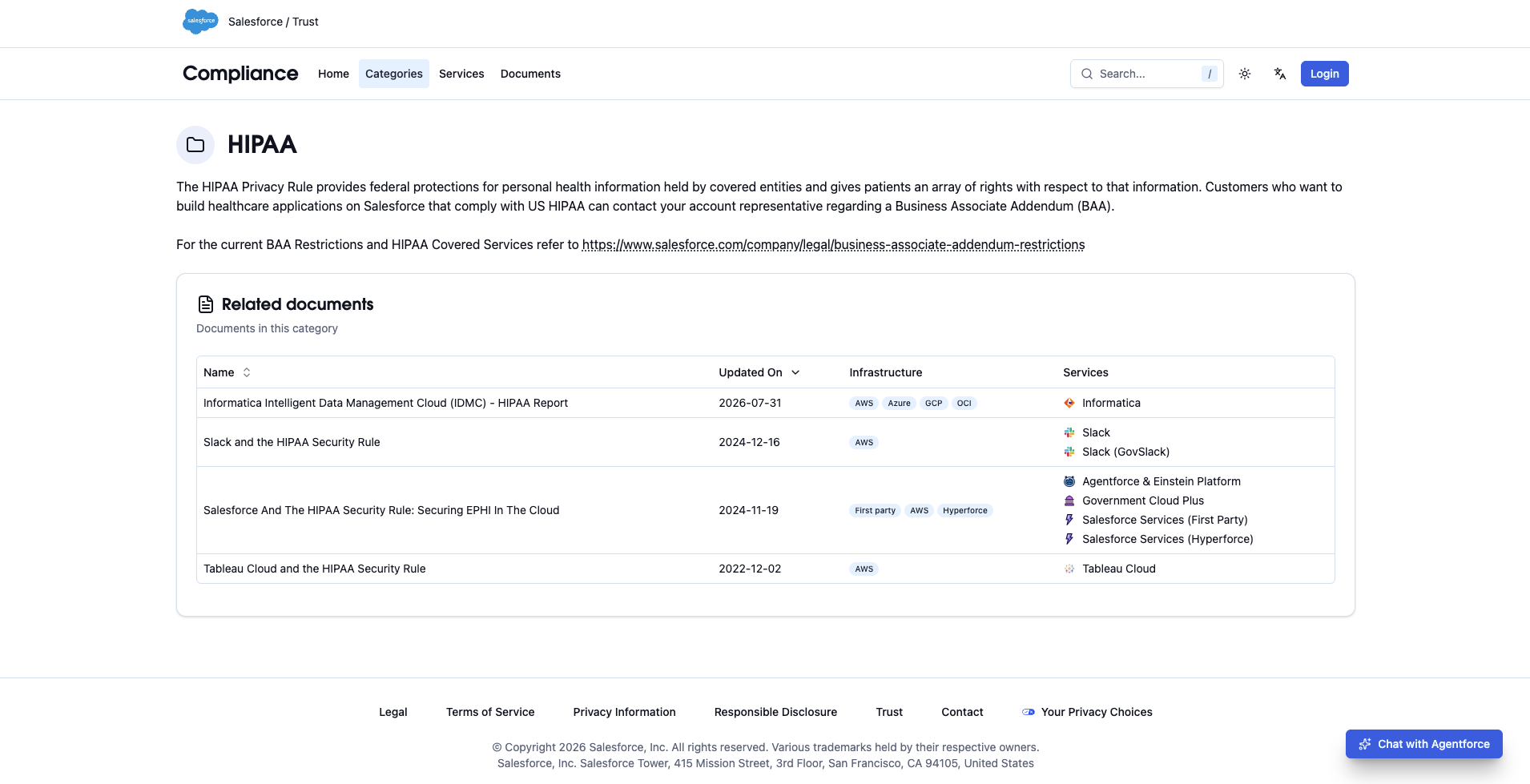1530x784 pixels.
Task: Open Chat with Agentforce
Action: [1424, 744]
